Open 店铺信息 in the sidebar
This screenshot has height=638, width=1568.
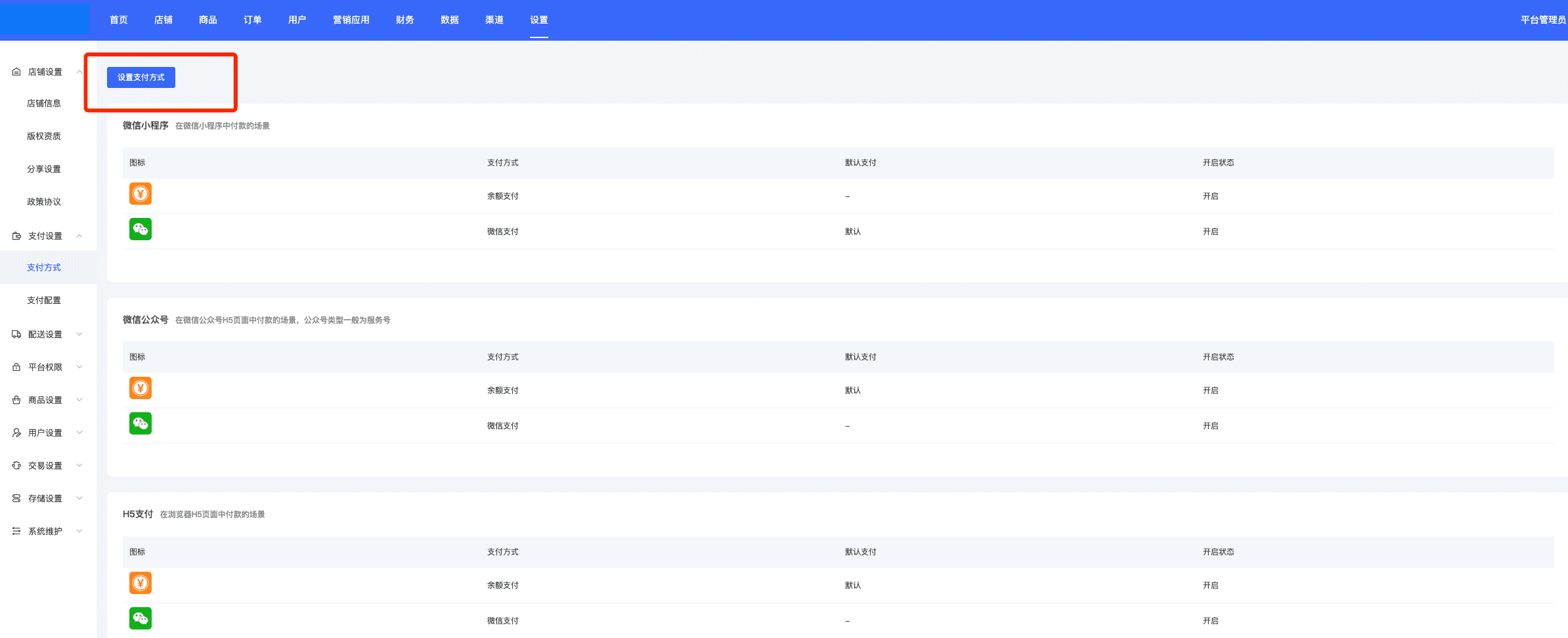point(44,103)
